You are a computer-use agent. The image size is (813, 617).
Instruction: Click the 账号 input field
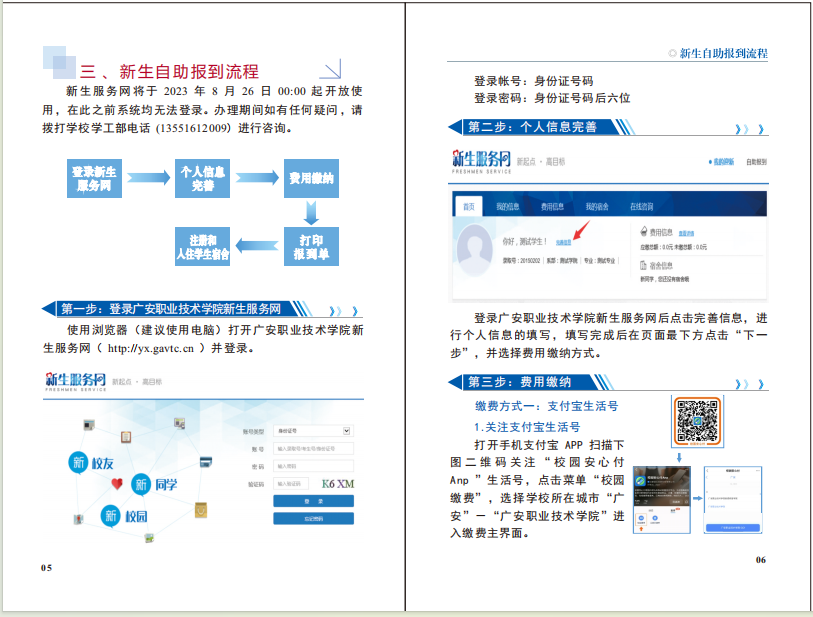(x=314, y=449)
